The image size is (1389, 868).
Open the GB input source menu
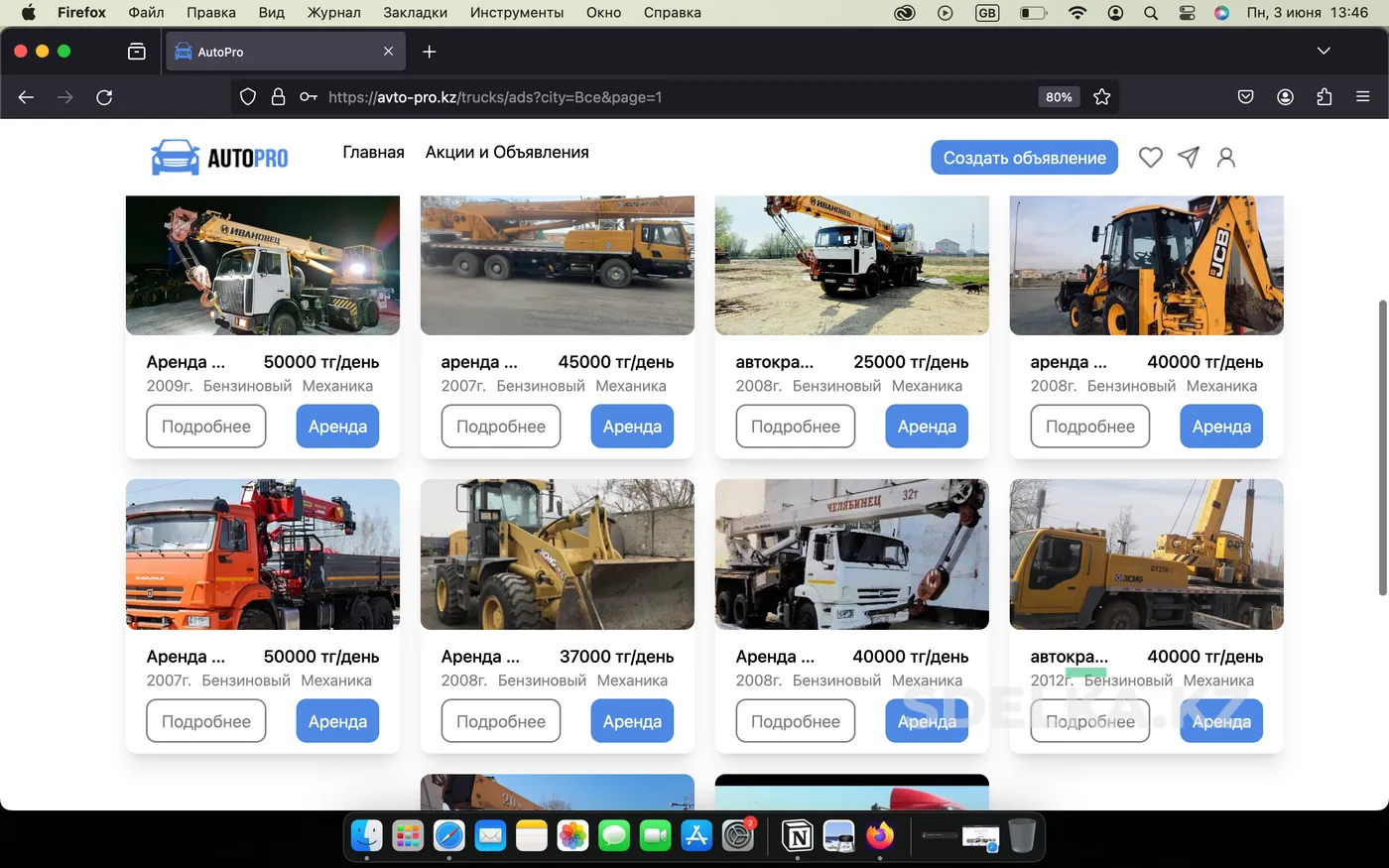(987, 13)
